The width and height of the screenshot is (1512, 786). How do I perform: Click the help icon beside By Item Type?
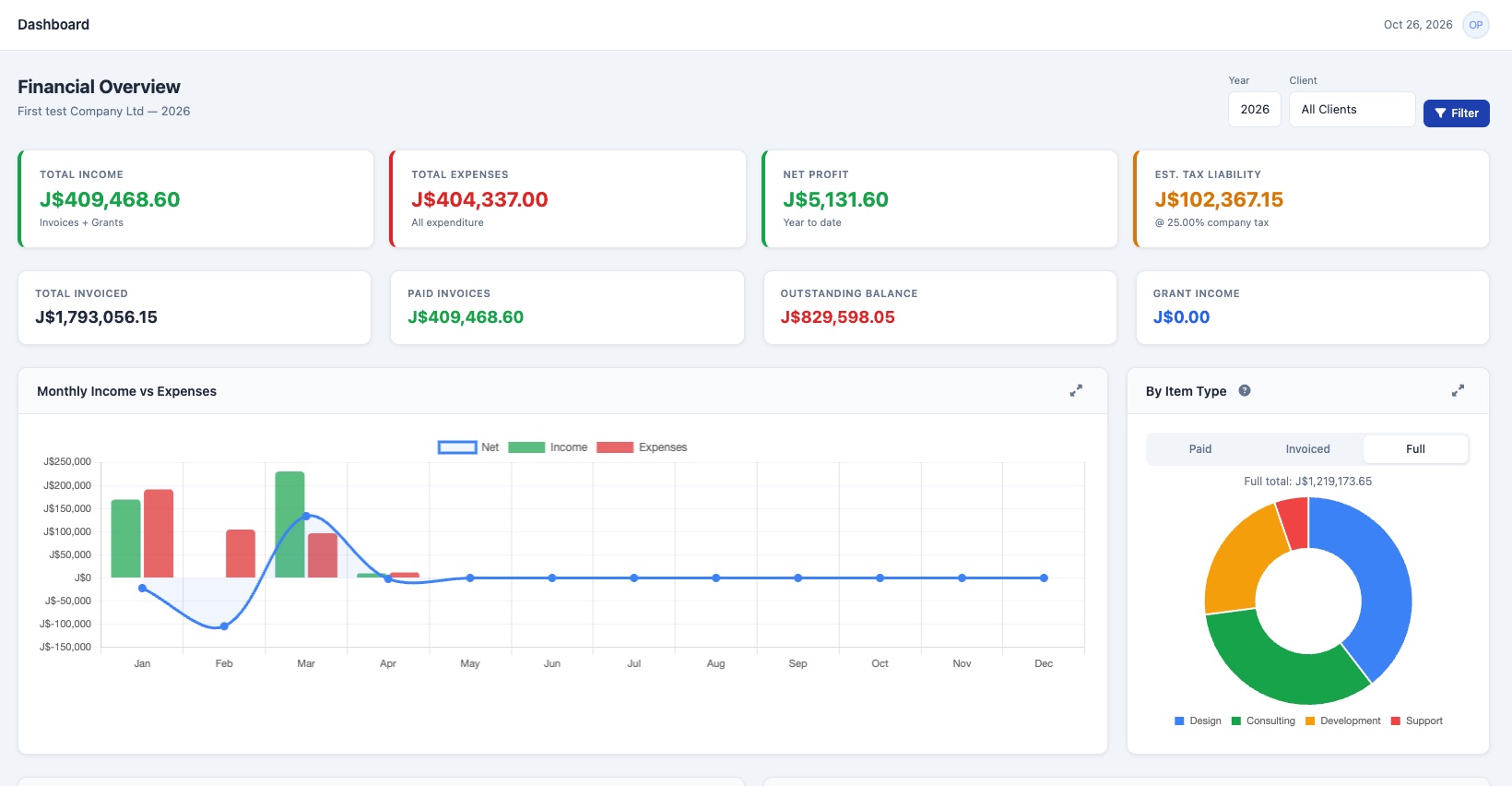1245,390
